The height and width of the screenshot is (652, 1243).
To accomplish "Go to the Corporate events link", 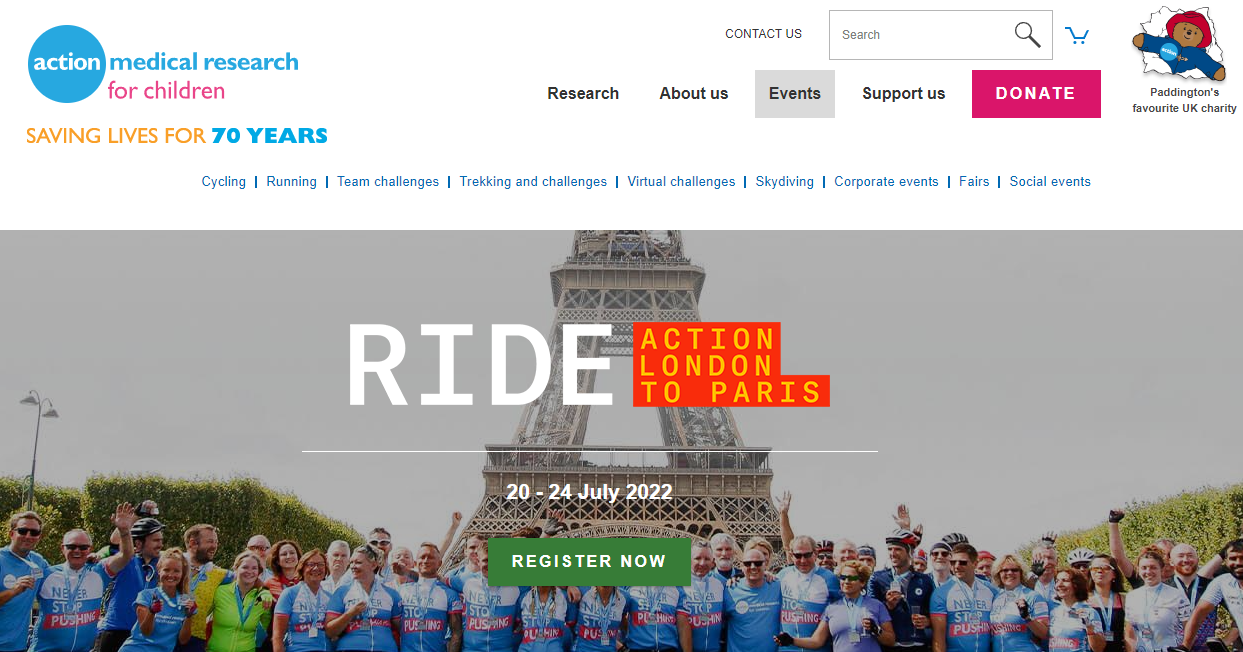I will [886, 182].
